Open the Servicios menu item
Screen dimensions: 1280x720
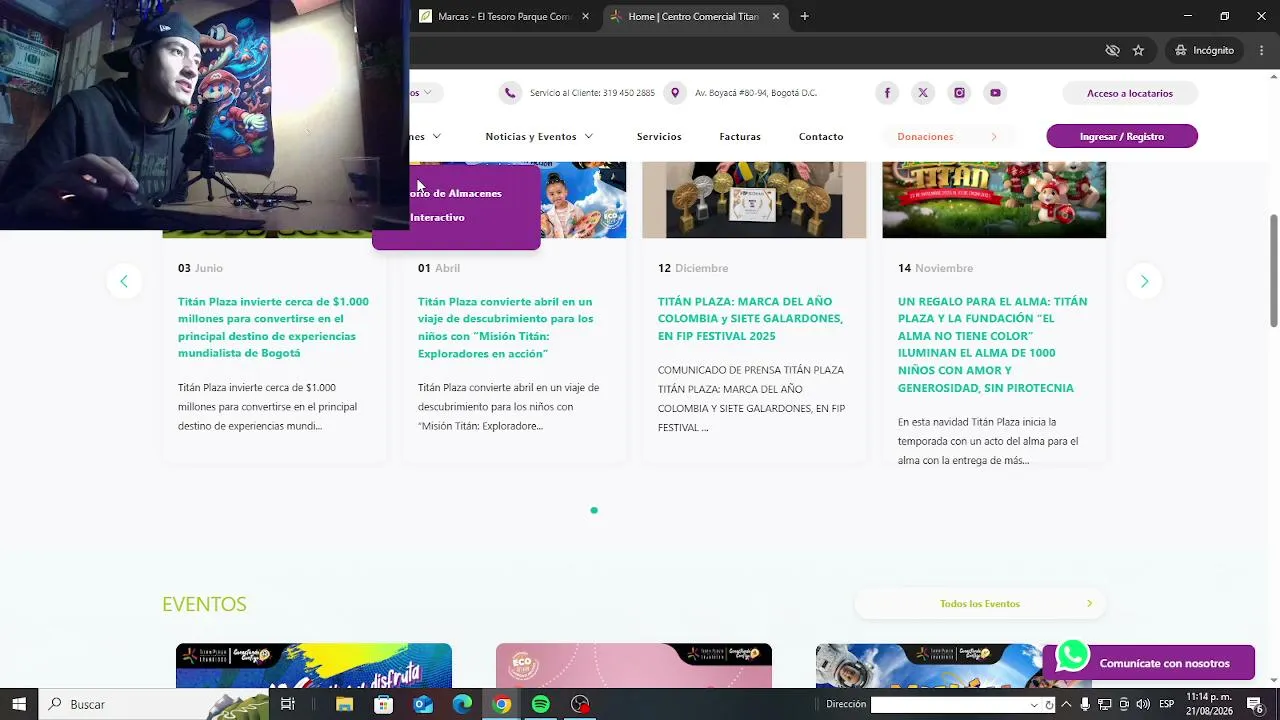pos(659,136)
